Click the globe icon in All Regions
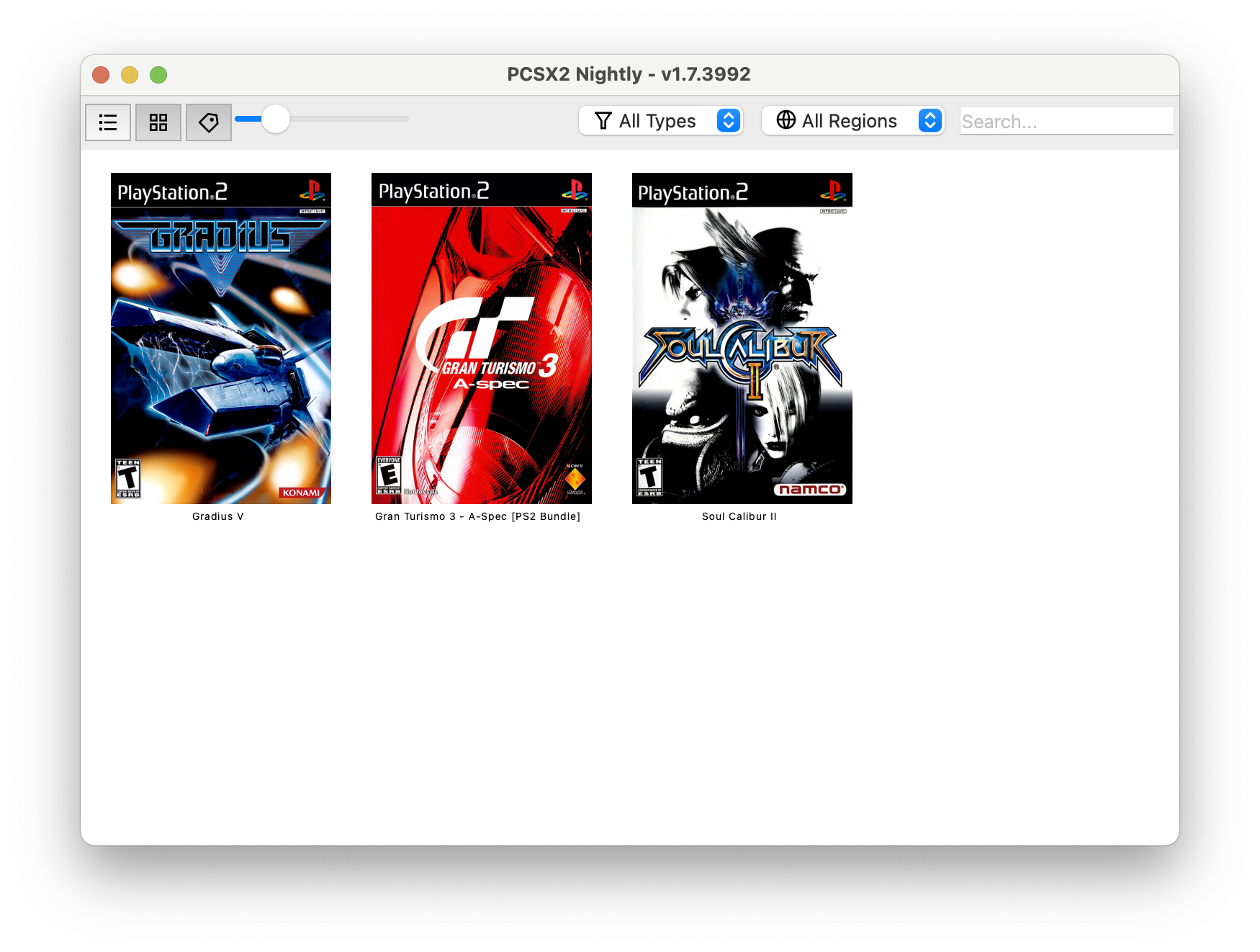This screenshot has width=1260, height=952. point(786,120)
